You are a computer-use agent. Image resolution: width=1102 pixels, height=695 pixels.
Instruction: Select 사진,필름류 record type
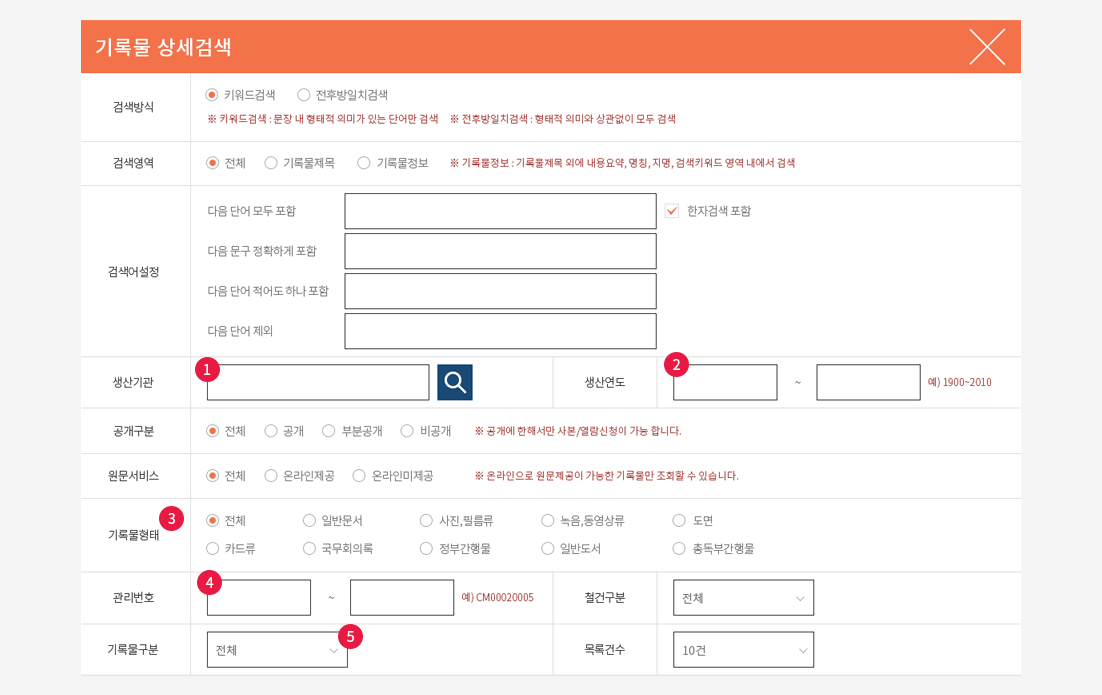[427, 521]
